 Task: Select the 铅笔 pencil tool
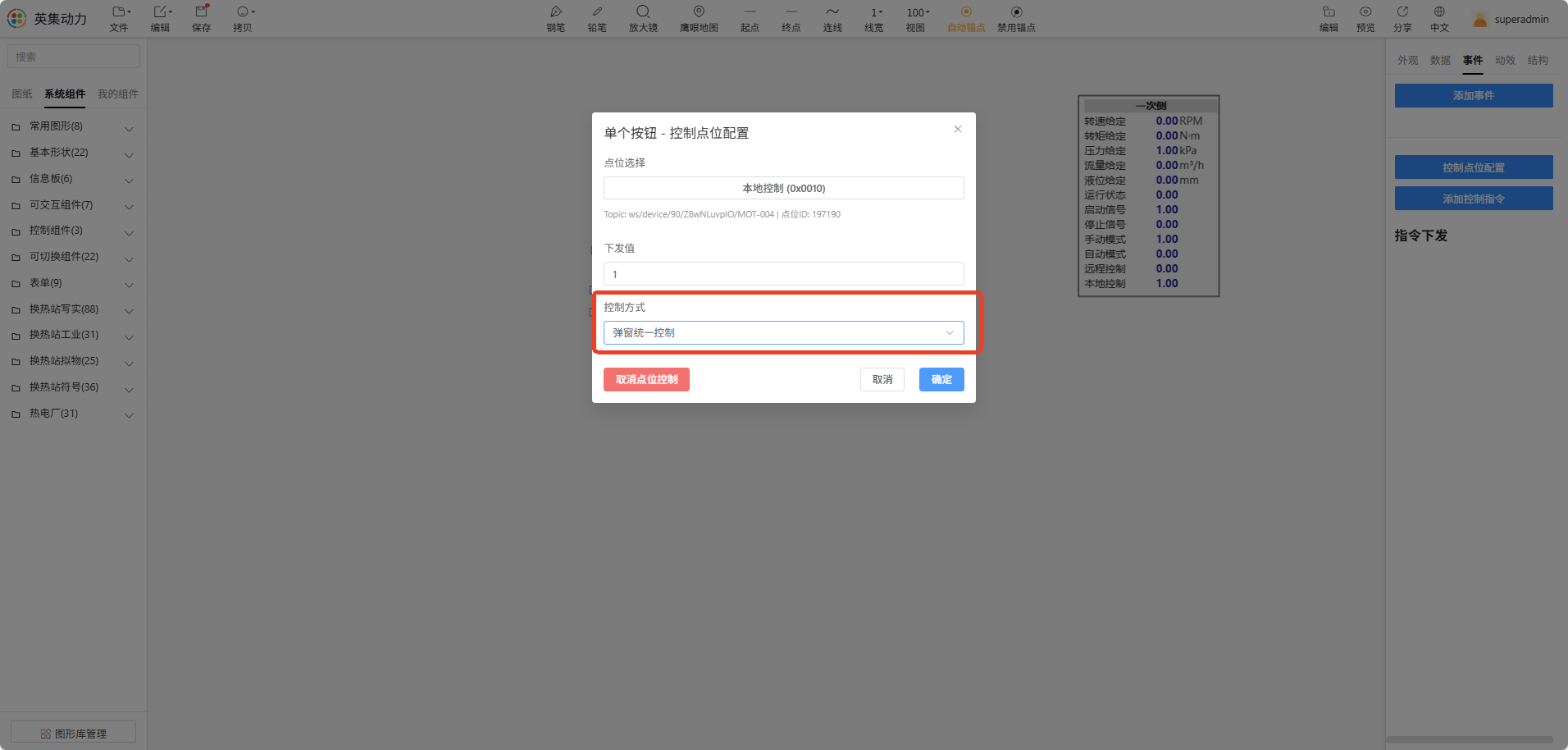coord(597,18)
